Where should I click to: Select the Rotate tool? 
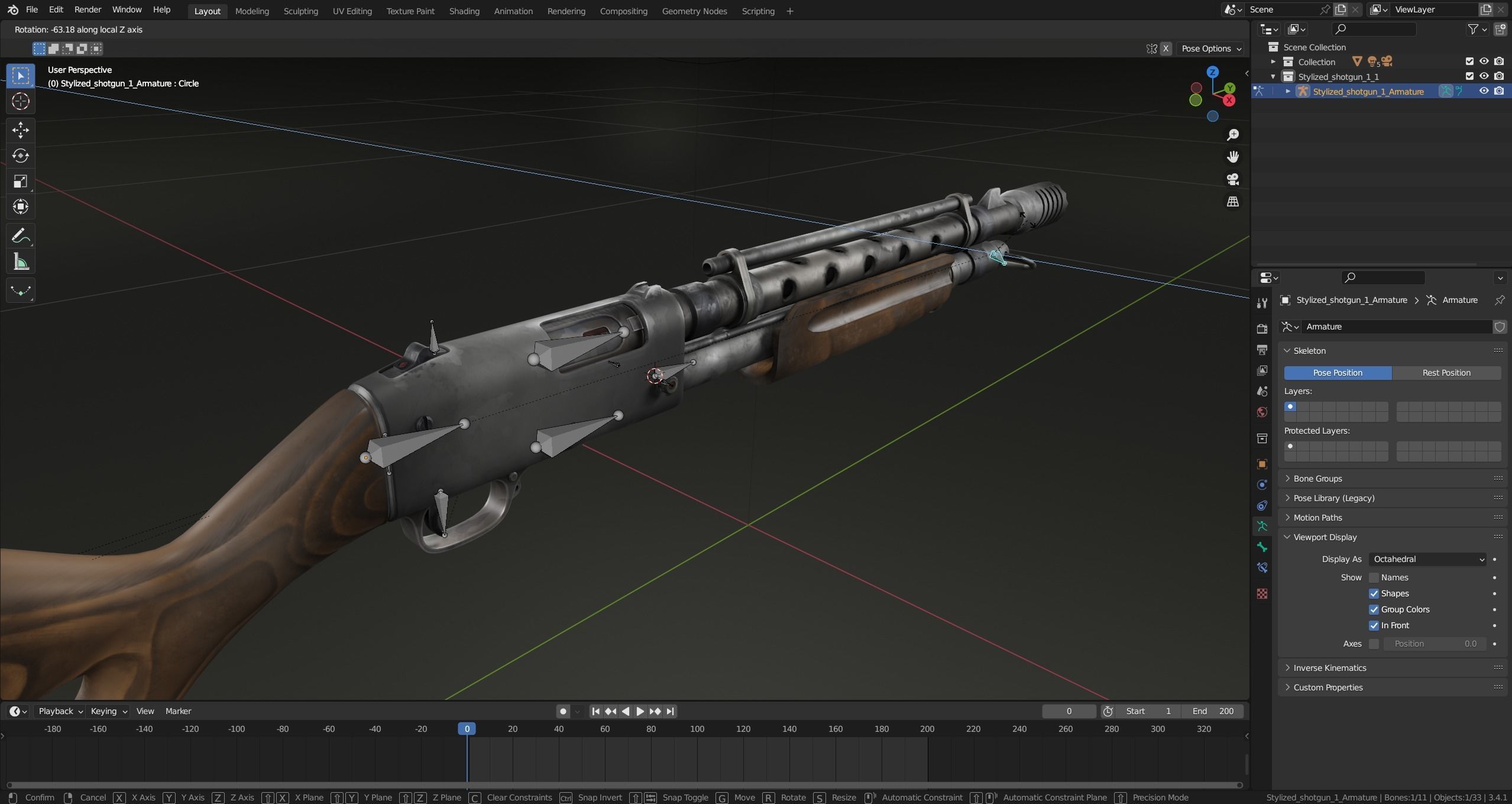[21, 156]
